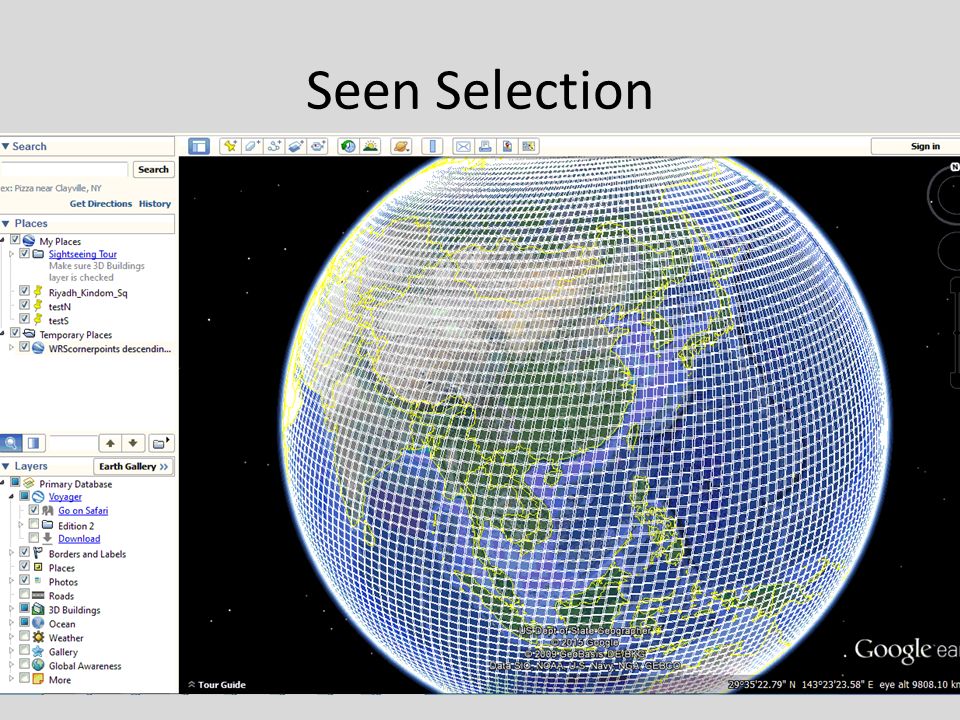Expand the 3D Buildings layer
The width and height of the screenshot is (960, 720).
tap(11, 609)
